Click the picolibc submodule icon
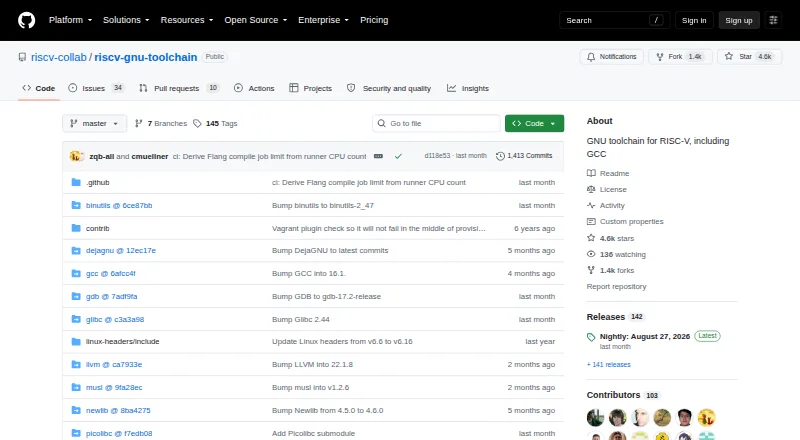 (x=76, y=433)
